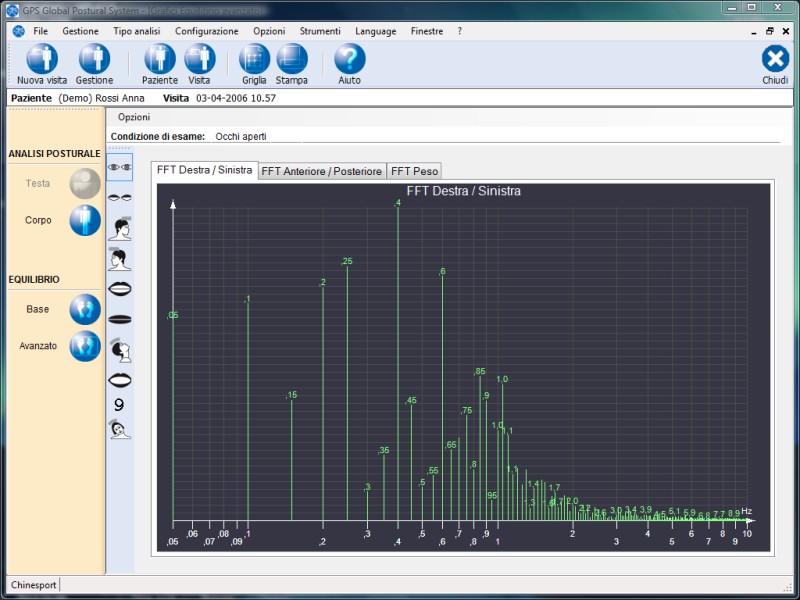Open the Paziente toolbar icon
This screenshot has height=600, width=800.
(x=160, y=60)
